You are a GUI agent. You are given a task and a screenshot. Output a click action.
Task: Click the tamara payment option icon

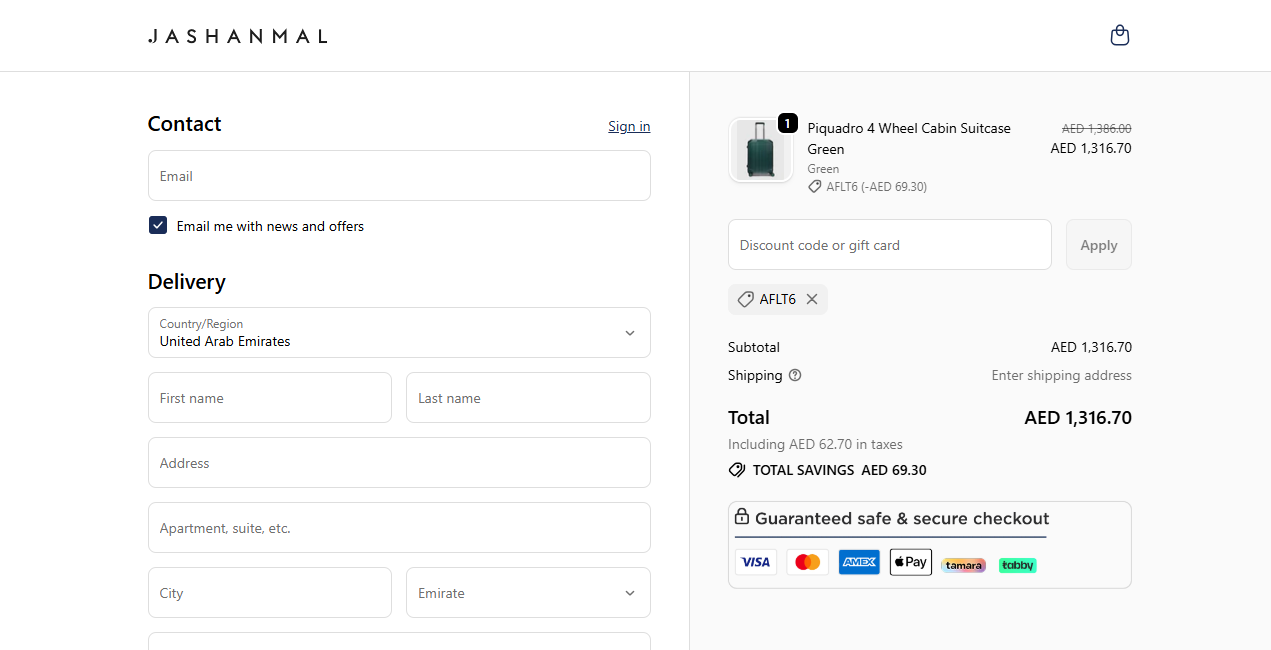pyautogui.click(x=963, y=565)
